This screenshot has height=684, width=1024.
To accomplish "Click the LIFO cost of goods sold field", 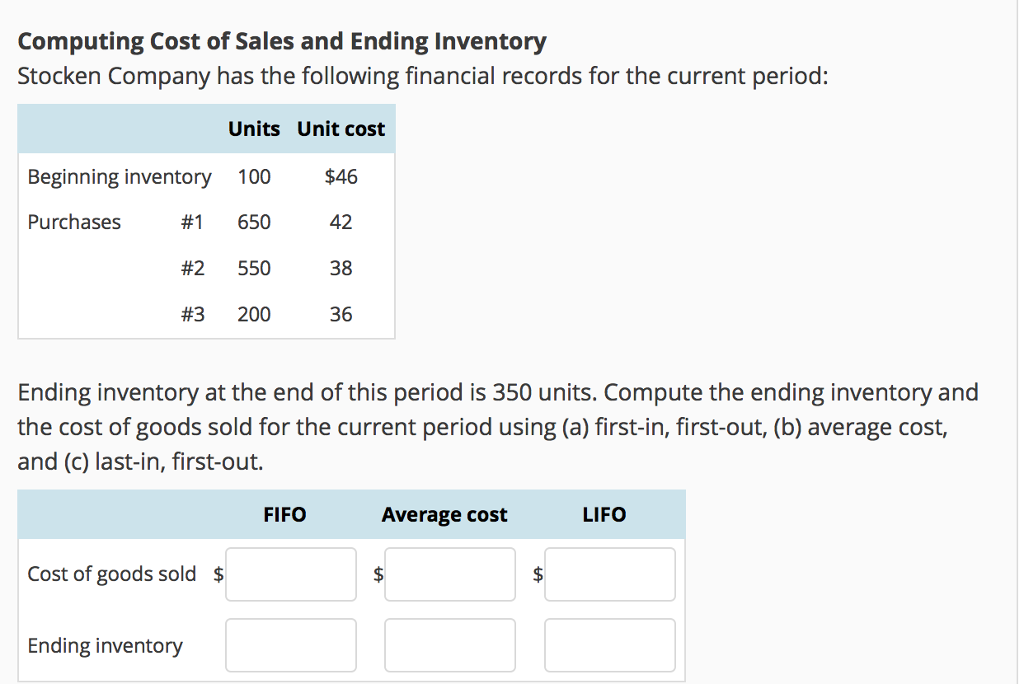I will 610,574.
